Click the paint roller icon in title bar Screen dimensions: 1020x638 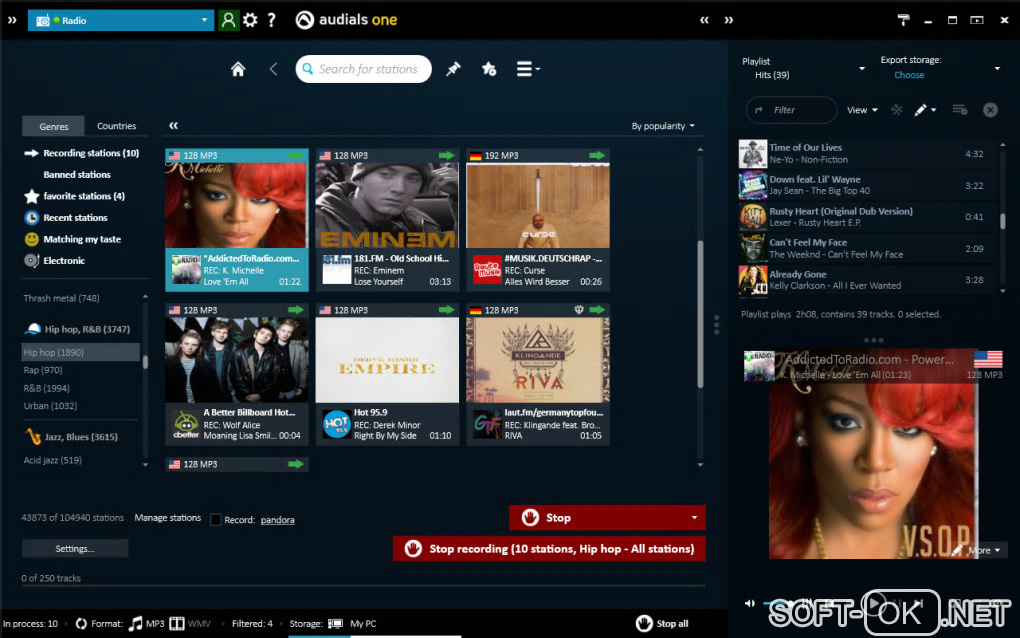point(904,20)
